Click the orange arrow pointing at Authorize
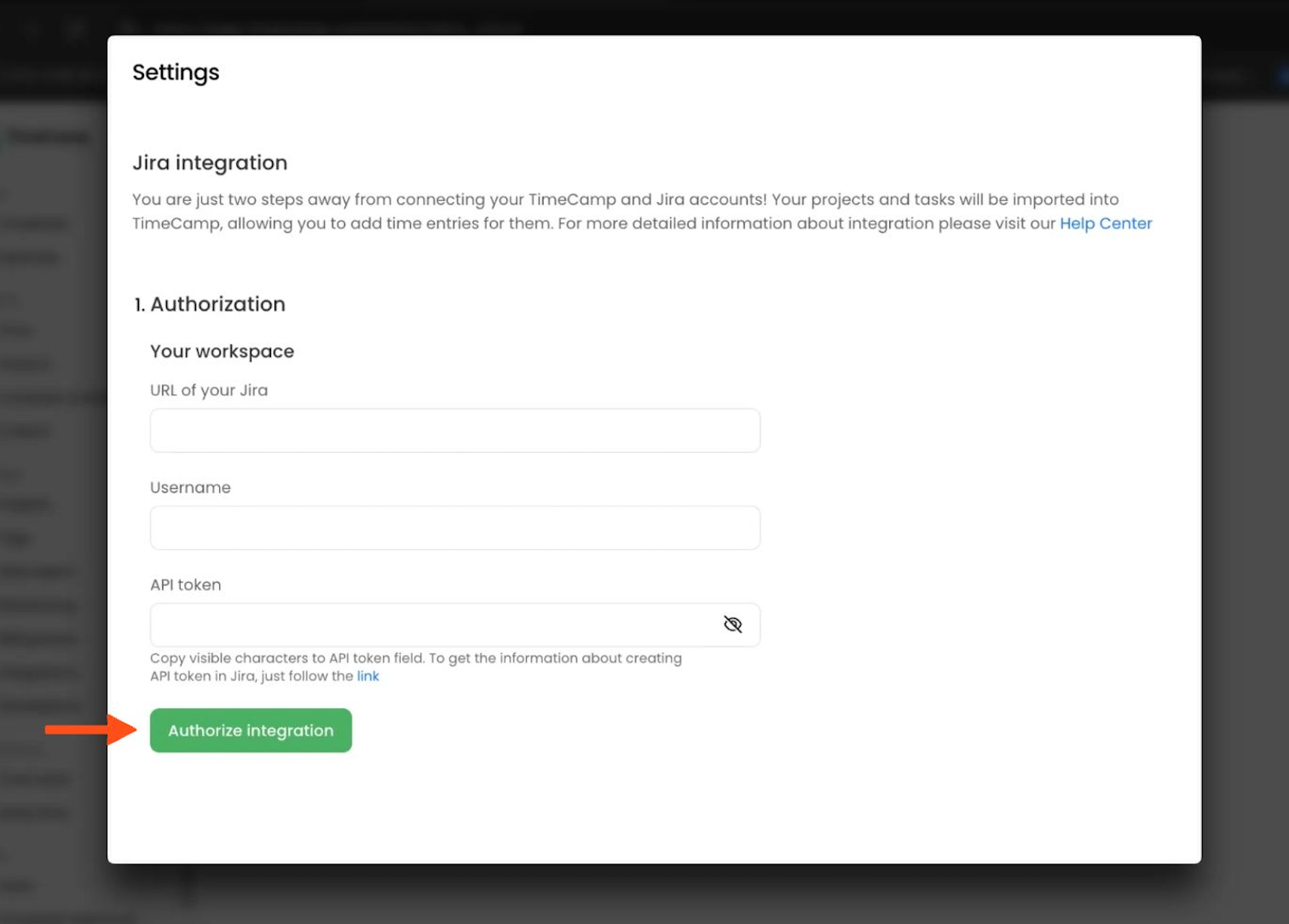This screenshot has width=1289, height=924. (x=90, y=730)
